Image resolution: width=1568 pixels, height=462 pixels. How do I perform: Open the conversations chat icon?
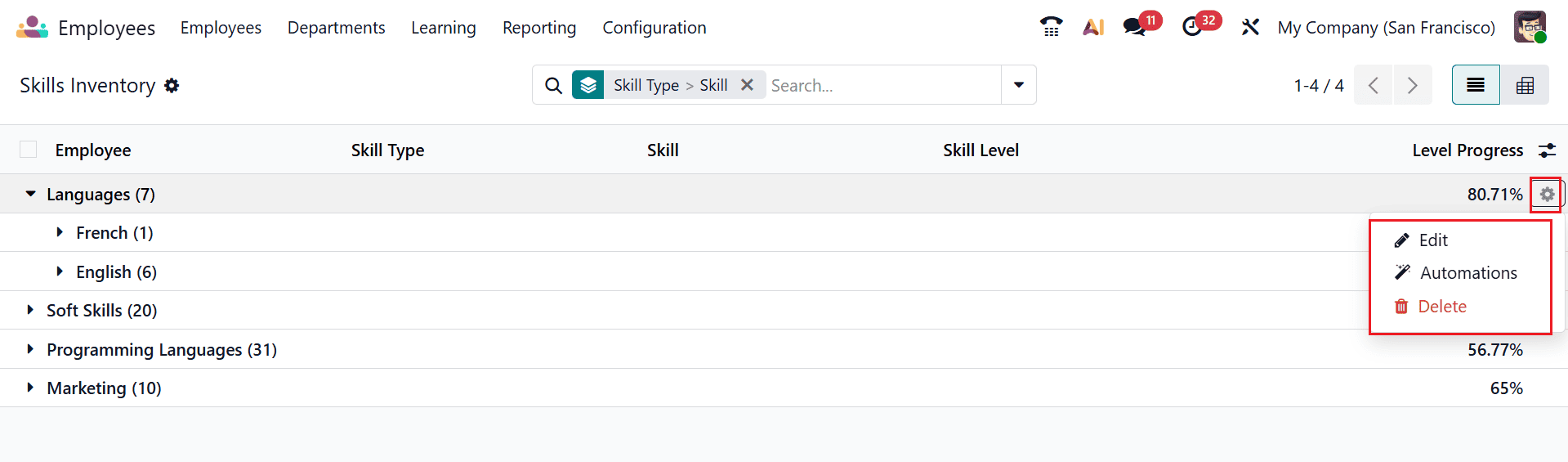pos(1134,27)
